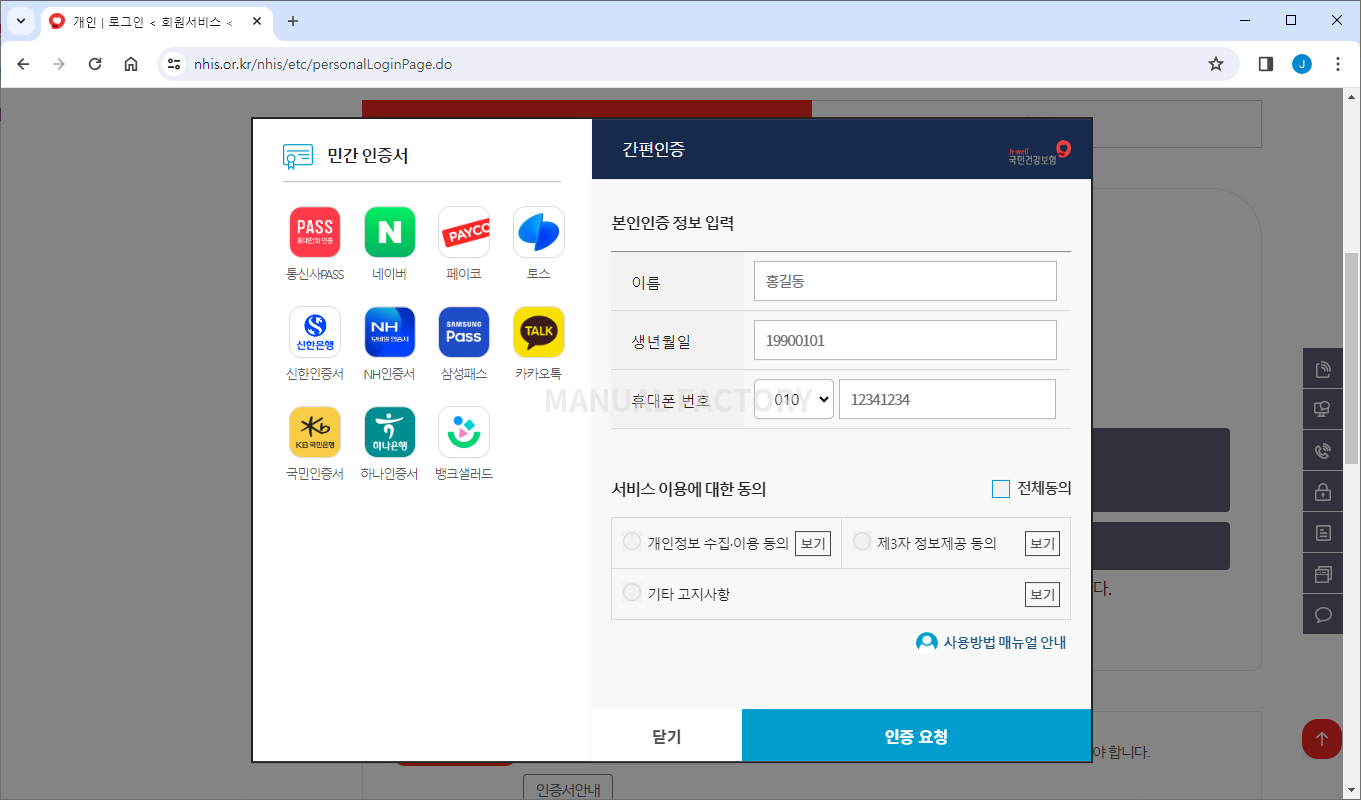
Task: Click the 인증서안내 button behind dialog
Action: 567,789
